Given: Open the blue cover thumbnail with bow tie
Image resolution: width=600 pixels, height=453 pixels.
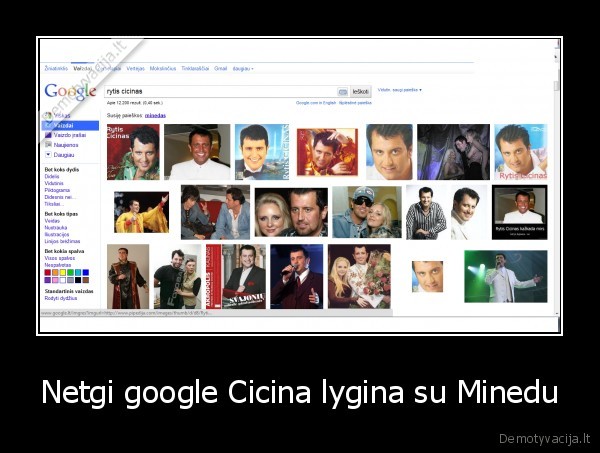Looking at the screenshot, I should (262, 152).
